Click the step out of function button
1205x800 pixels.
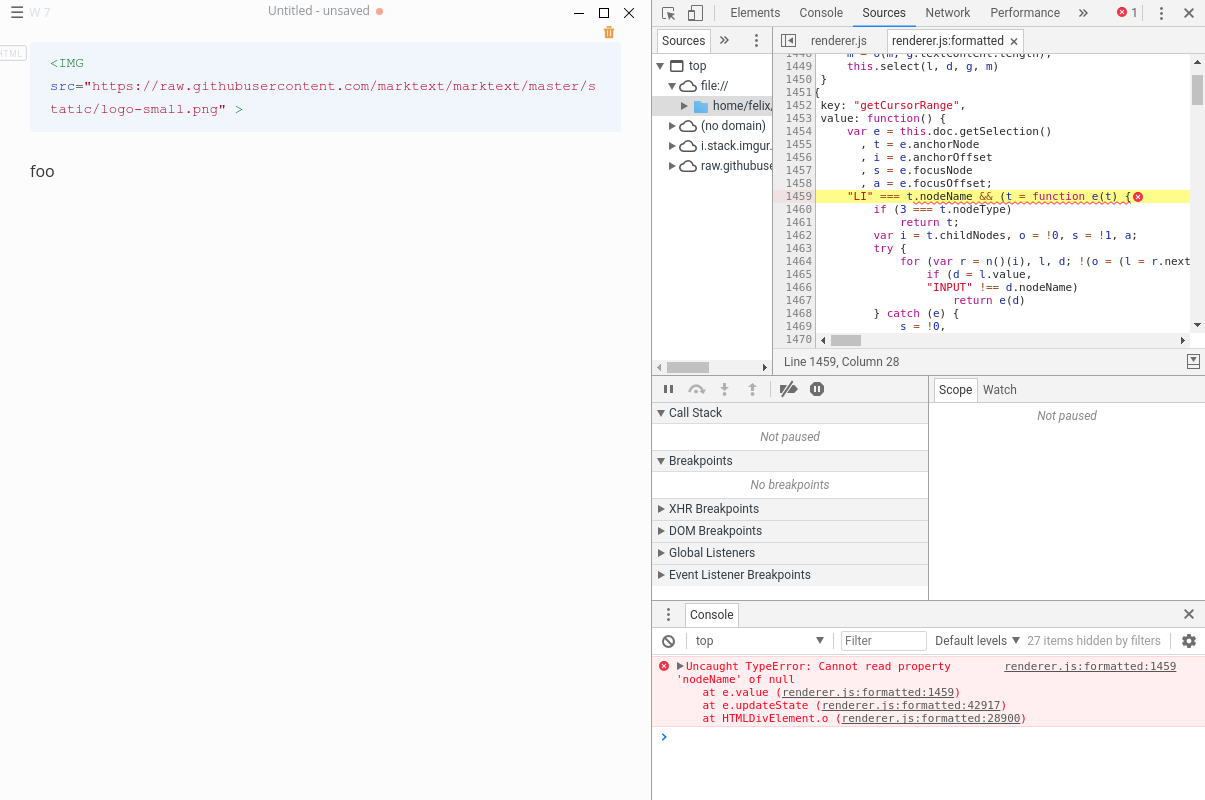coord(753,390)
